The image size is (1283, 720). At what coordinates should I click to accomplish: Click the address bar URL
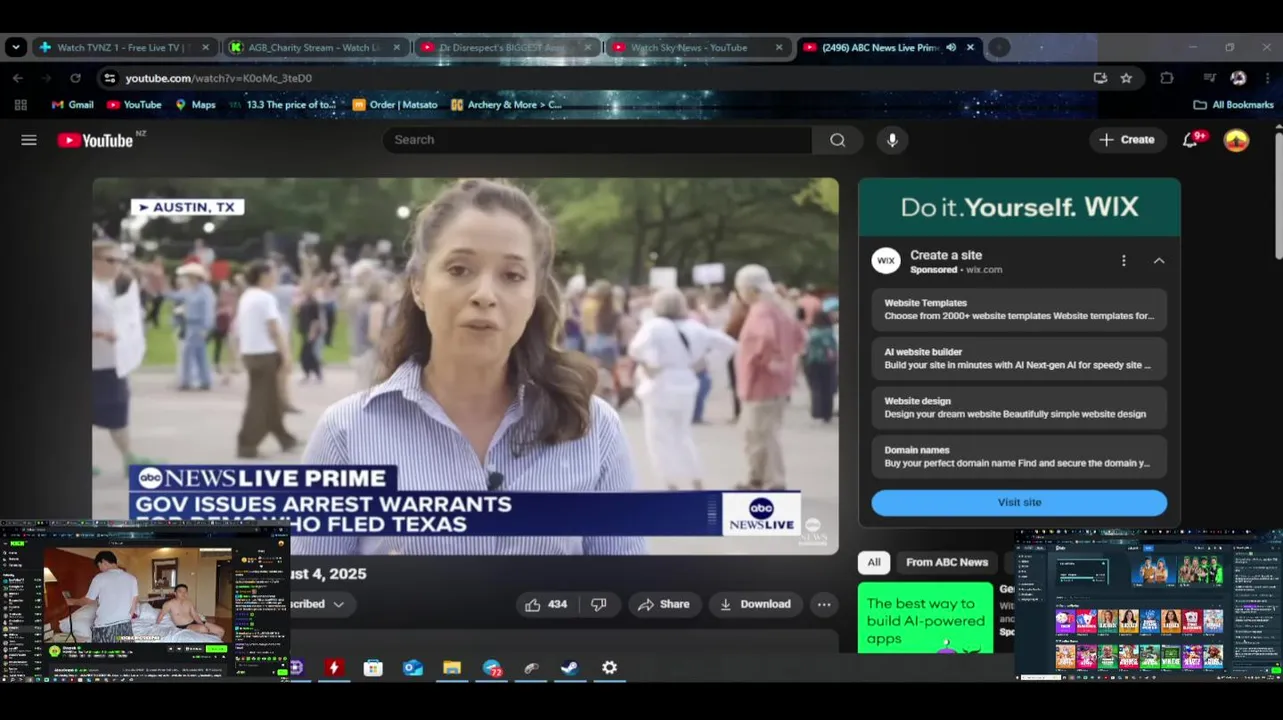pyautogui.click(x=218, y=78)
